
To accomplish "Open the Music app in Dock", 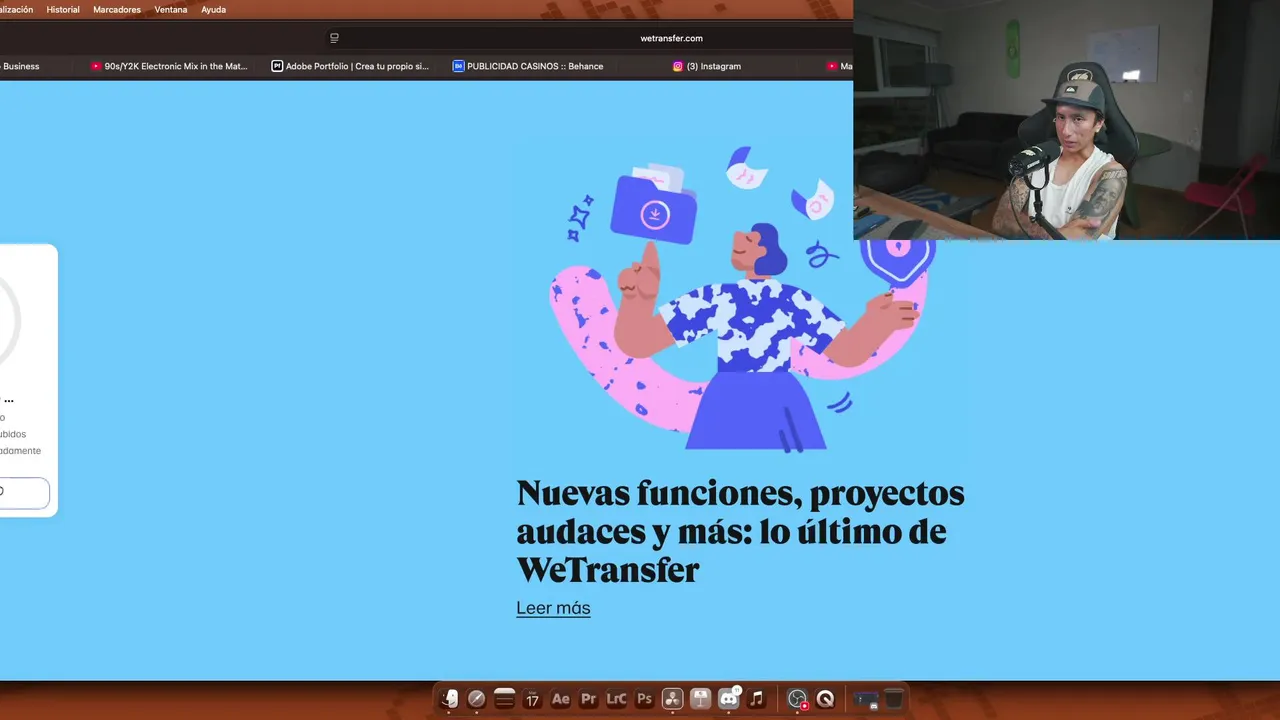I will [x=756, y=699].
